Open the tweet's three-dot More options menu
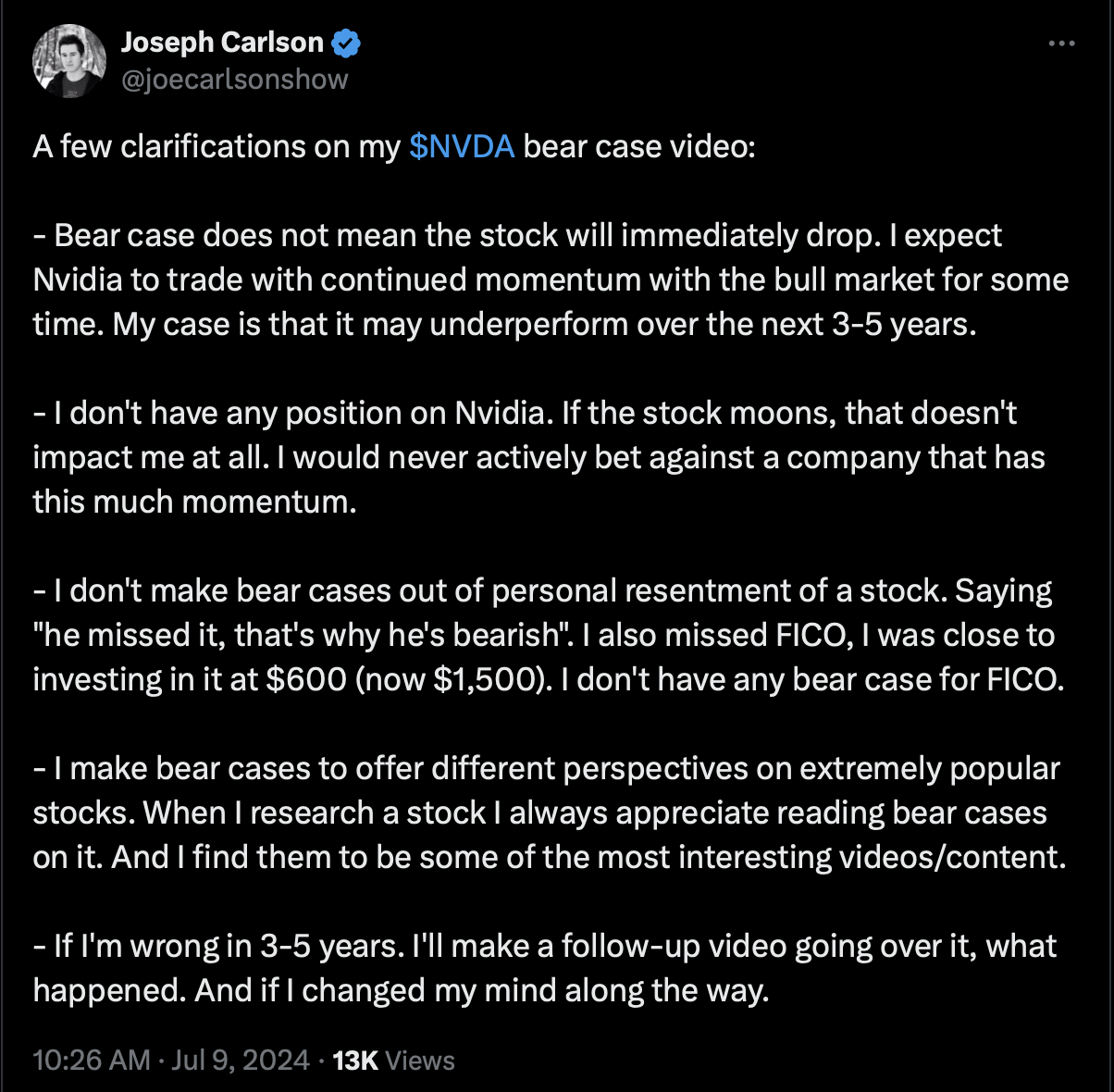Image resolution: width=1114 pixels, height=1092 pixels. point(1061,43)
